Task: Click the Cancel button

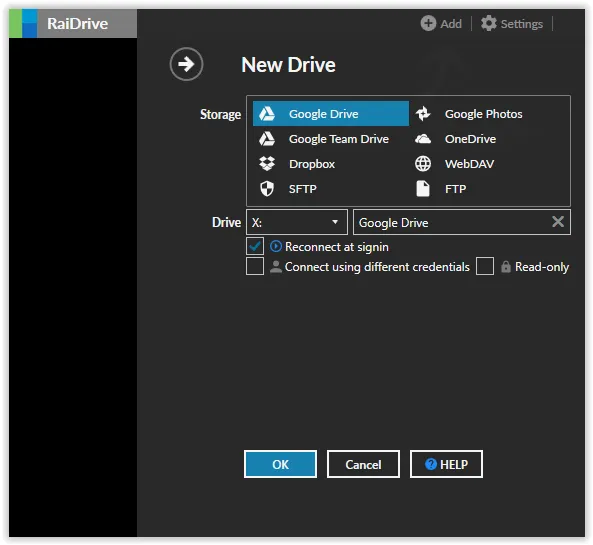Action: pyautogui.click(x=363, y=464)
